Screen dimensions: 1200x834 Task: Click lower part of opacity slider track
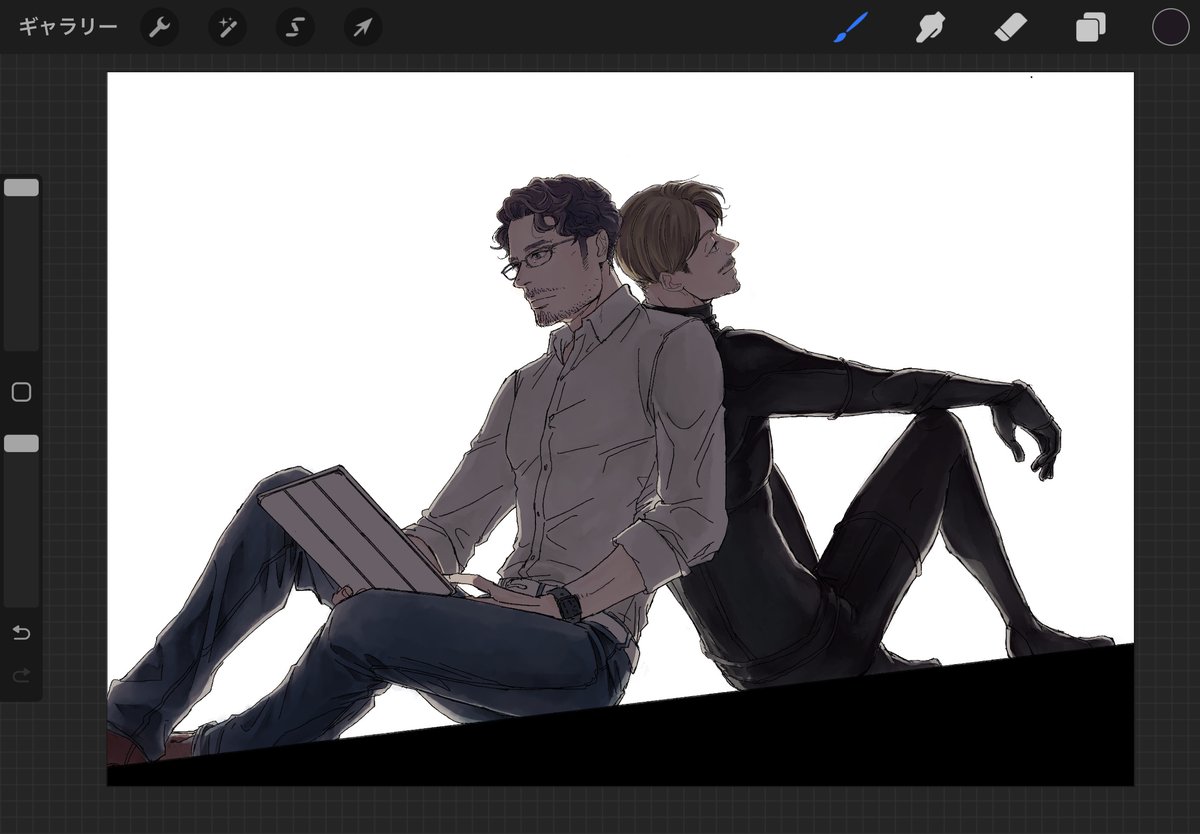click(x=21, y=560)
